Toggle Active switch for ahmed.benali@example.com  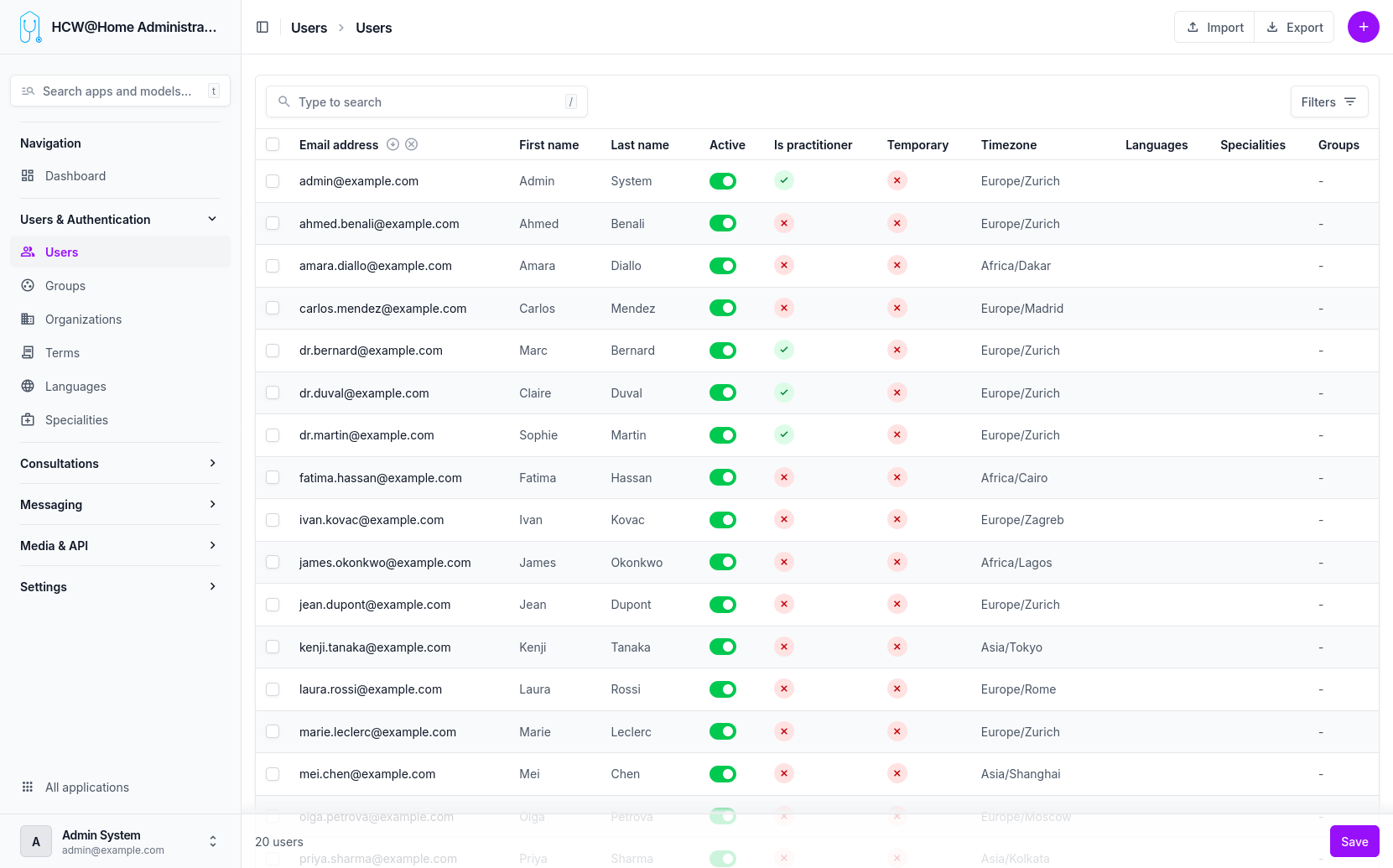point(722,224)
